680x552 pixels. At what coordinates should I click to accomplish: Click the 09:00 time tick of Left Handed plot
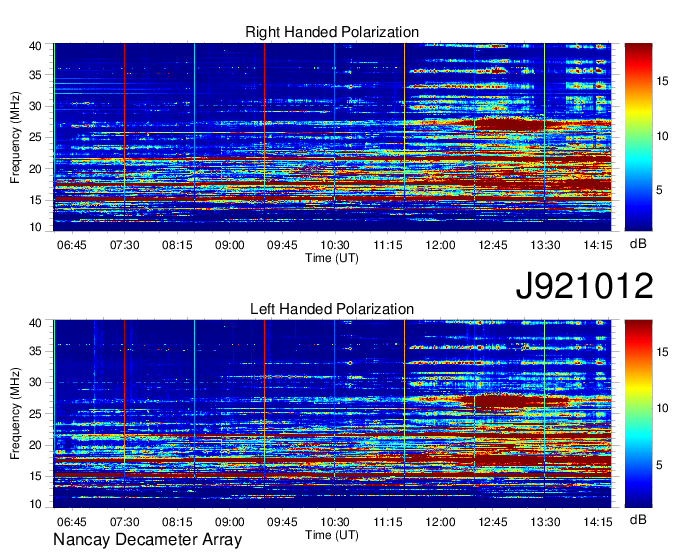tap(230, 522)
